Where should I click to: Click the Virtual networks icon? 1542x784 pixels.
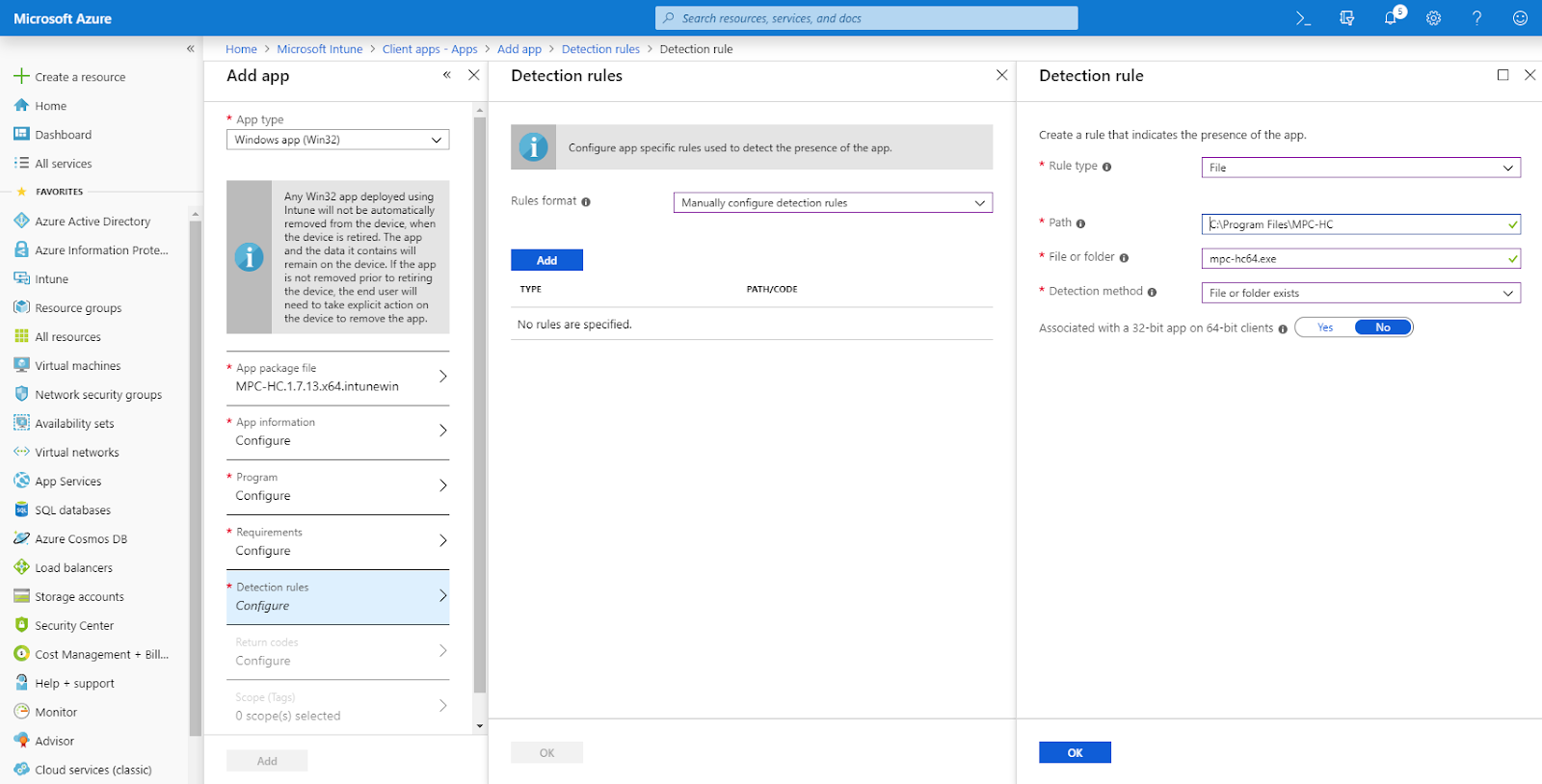[x=21, y=452]
